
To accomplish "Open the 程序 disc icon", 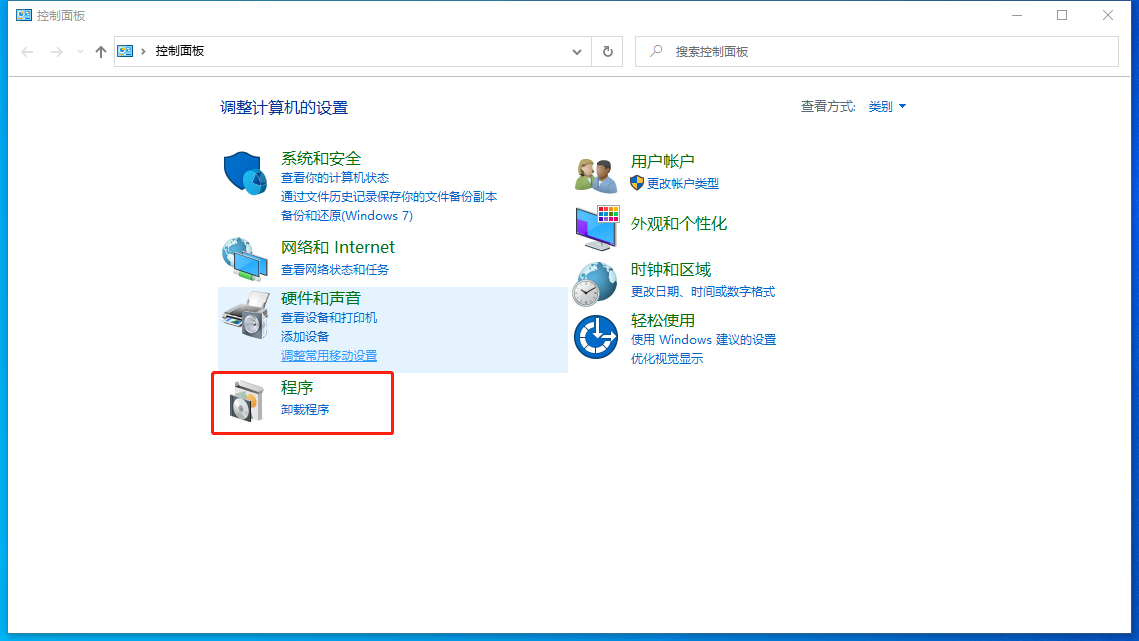I will [x=246, y=400].
